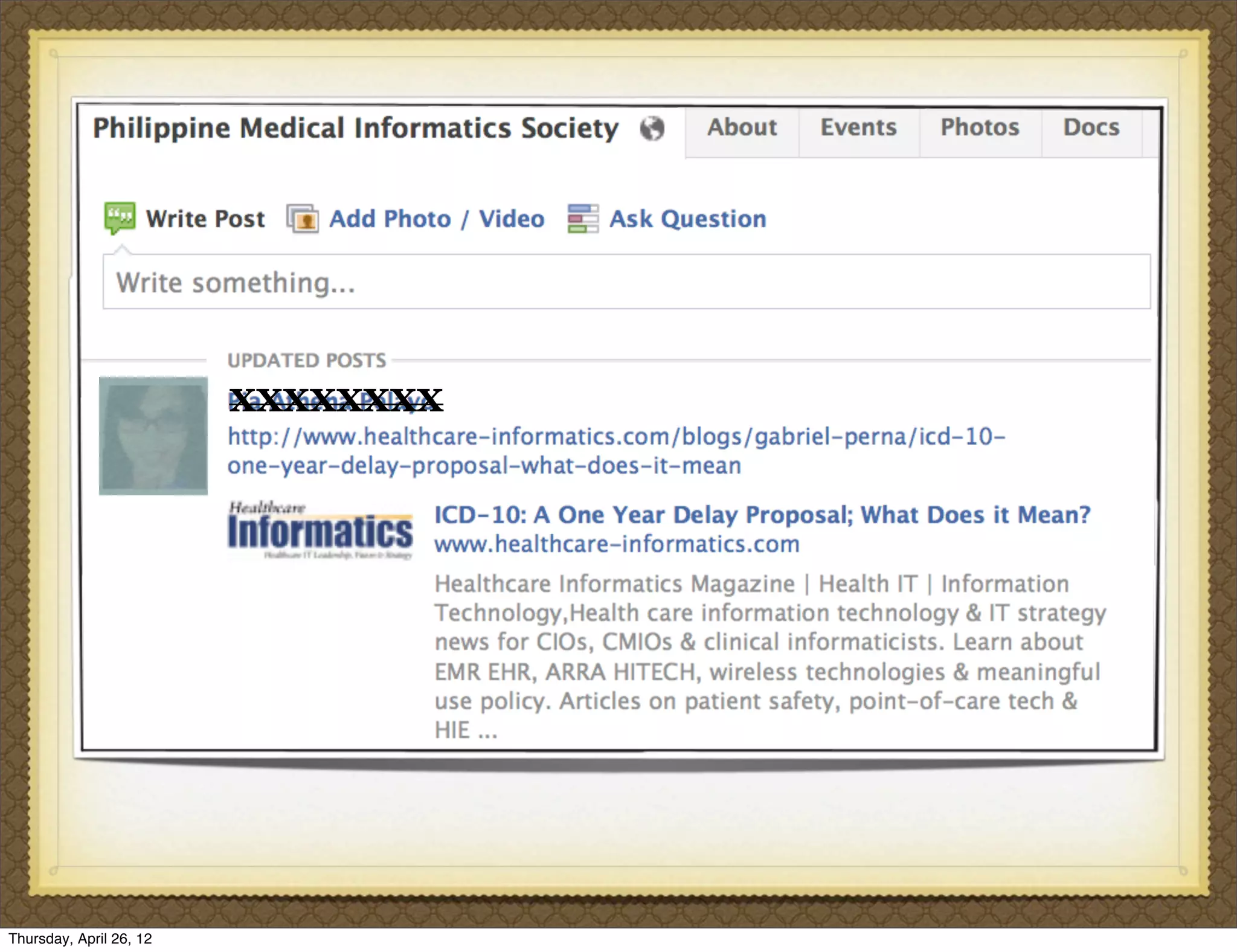Go to the Docs tab
Viewport: 1237px width, 952px height.
[x=1091, y=127]
